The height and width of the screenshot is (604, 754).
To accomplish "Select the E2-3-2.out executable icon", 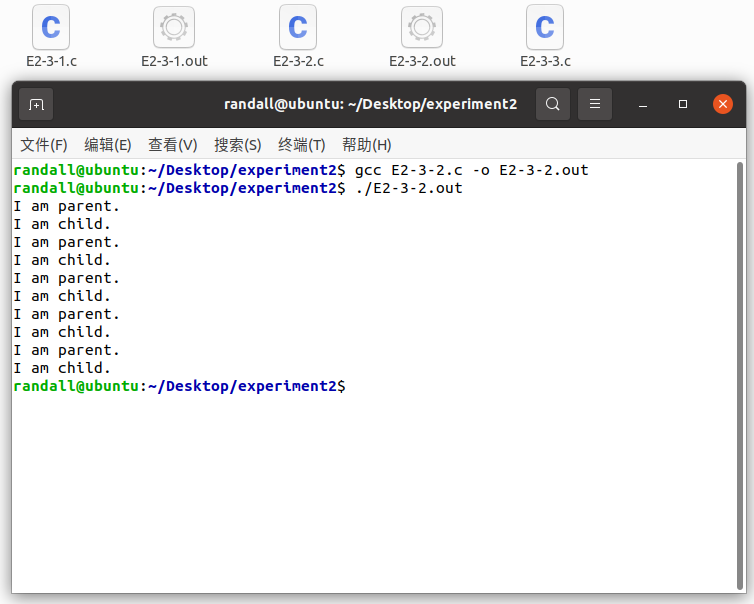I will click(422, 28).
